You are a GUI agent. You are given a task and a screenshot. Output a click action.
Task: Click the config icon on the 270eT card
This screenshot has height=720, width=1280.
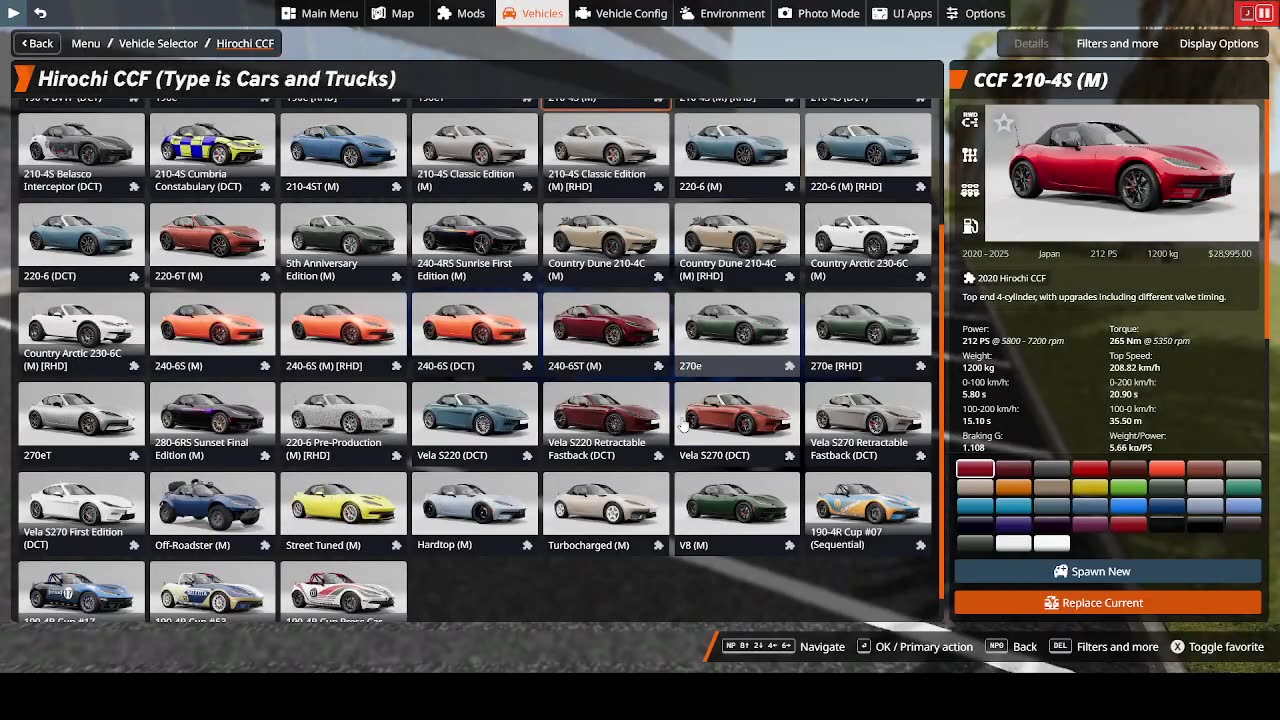point(134,456)
